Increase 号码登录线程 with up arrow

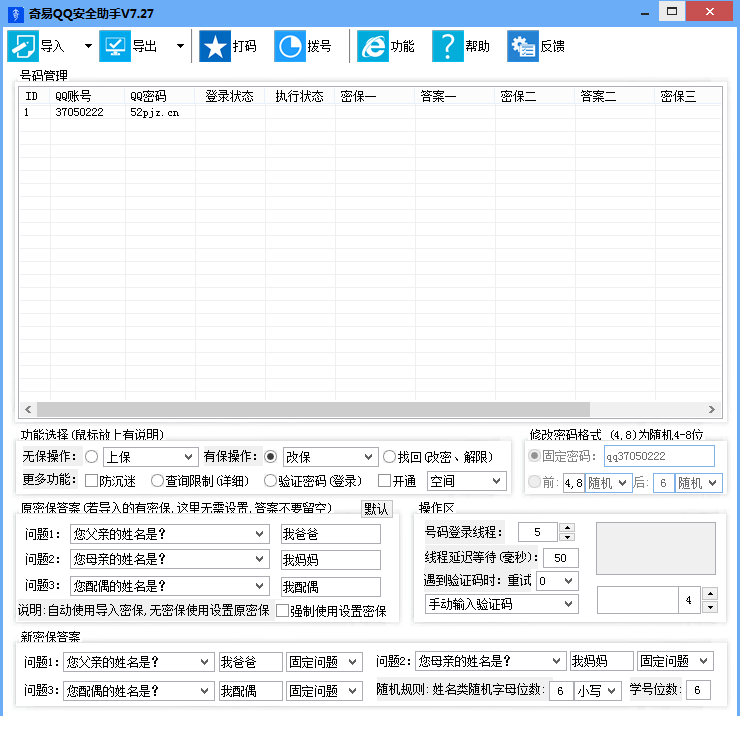[567, 528]
